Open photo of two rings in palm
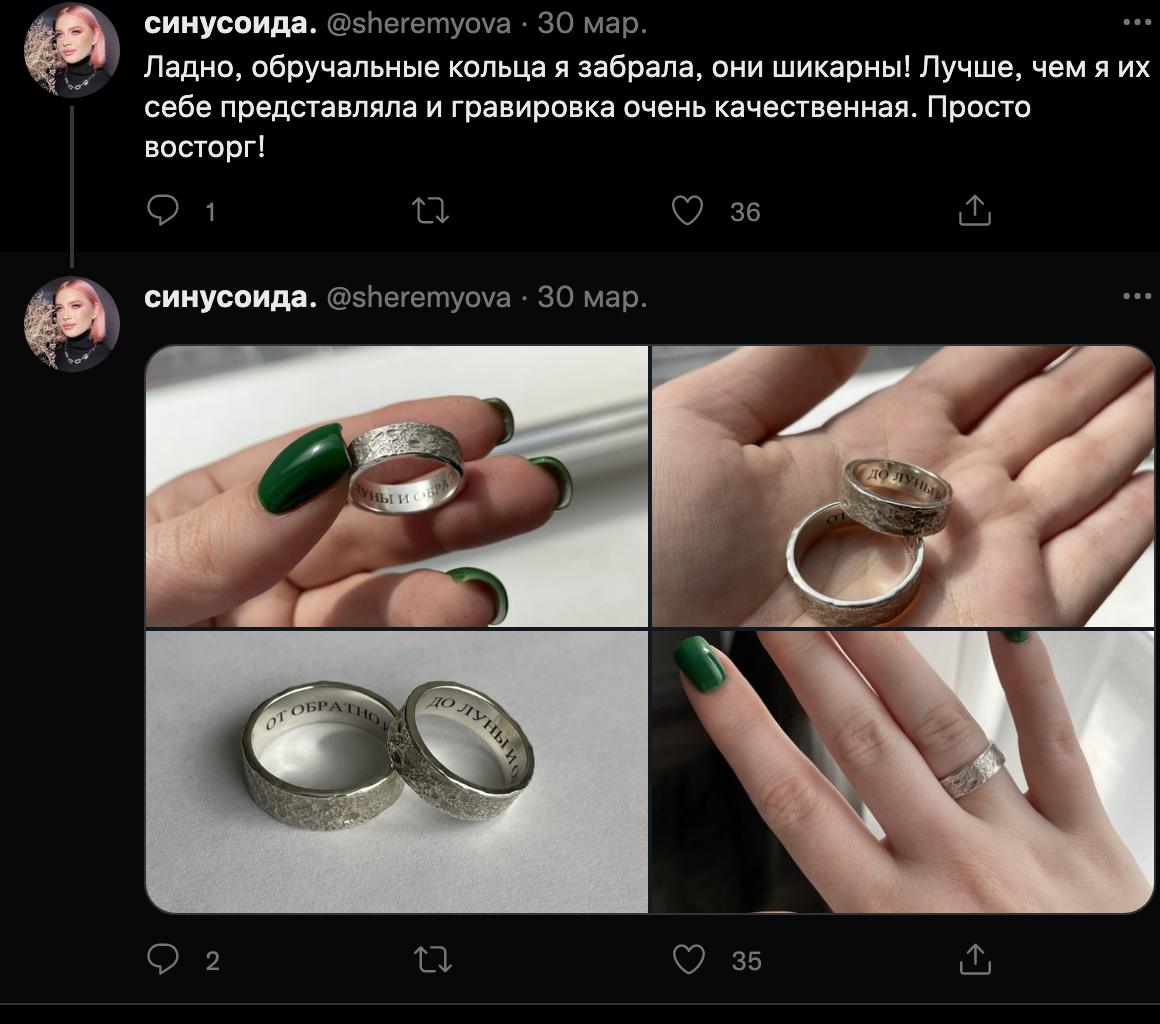1160x1024 pixels. pos(903,486)
